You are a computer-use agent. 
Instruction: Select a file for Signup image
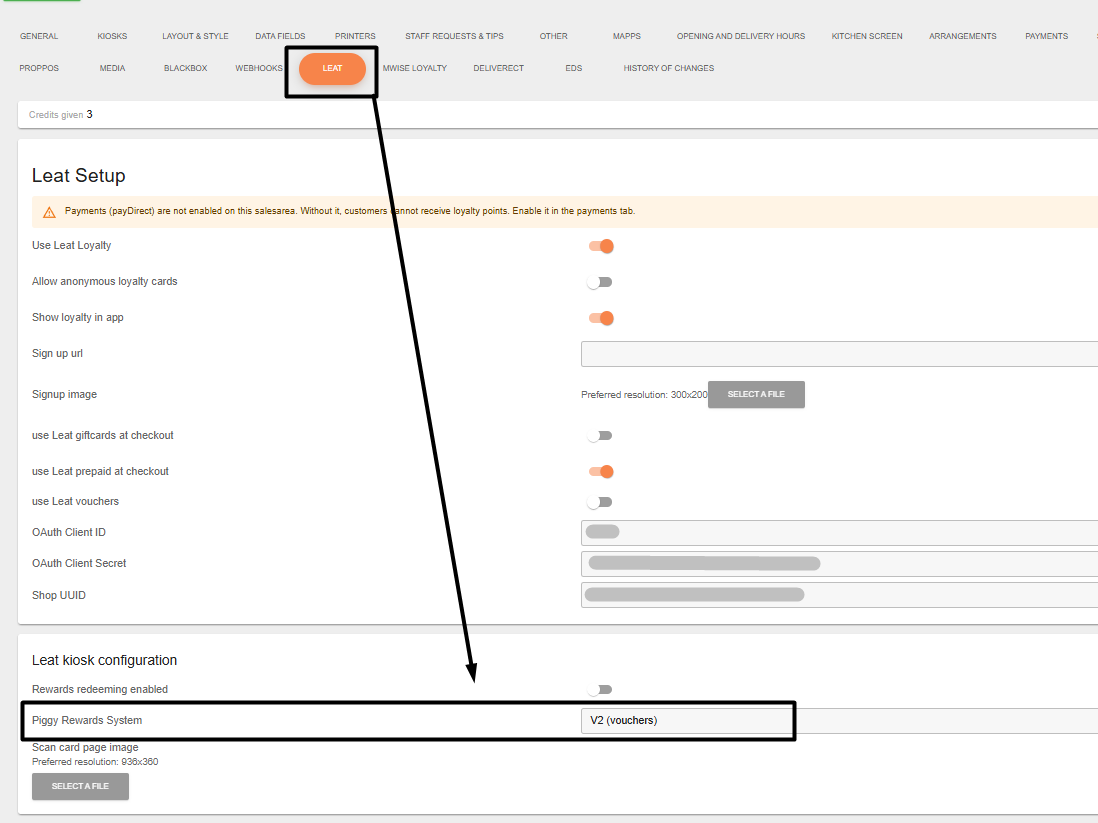[756, 394]
